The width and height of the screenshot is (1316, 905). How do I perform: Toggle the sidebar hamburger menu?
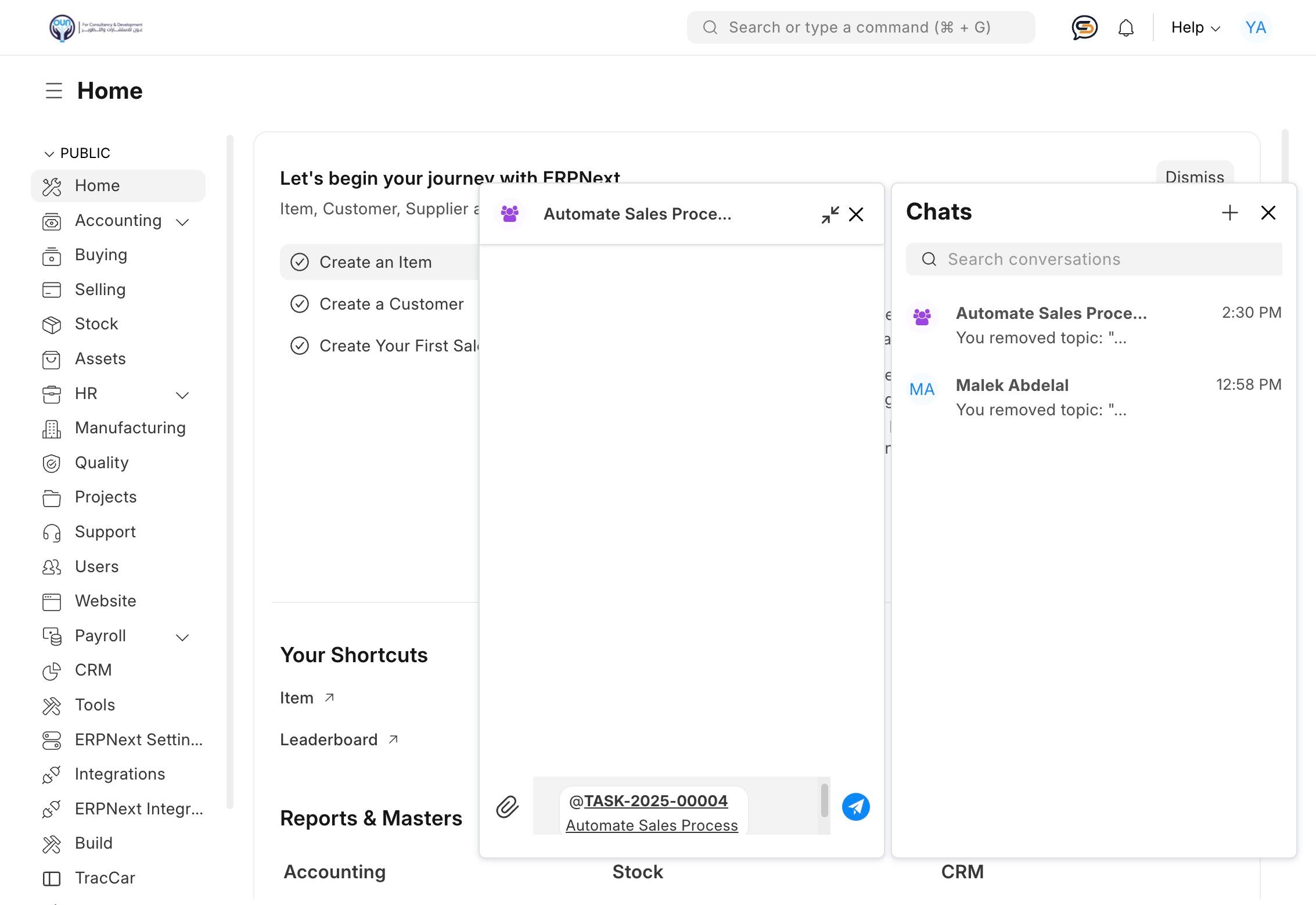pos(54,91)
